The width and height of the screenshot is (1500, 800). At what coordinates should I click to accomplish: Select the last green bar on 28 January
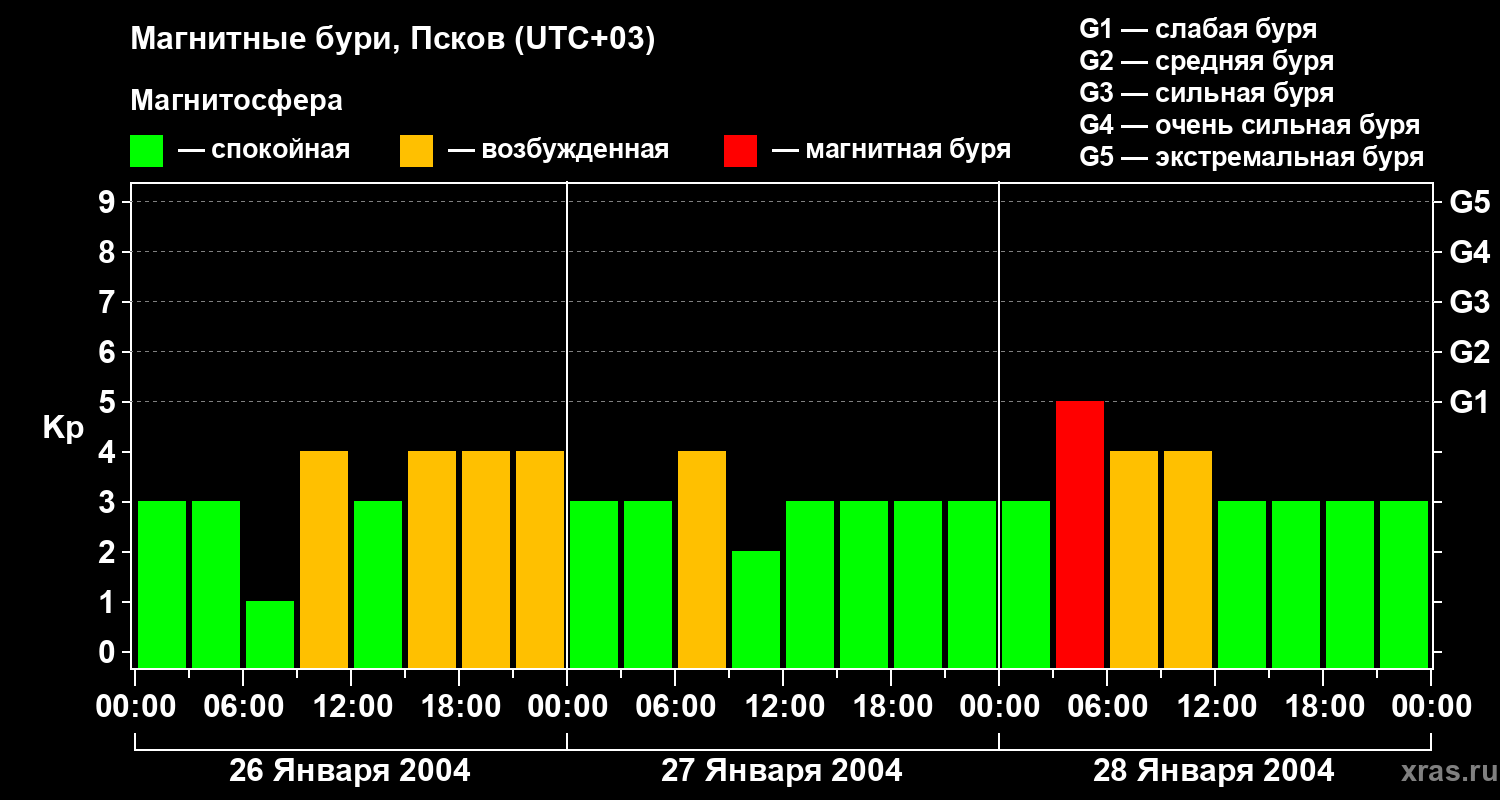pos(1404,584)
